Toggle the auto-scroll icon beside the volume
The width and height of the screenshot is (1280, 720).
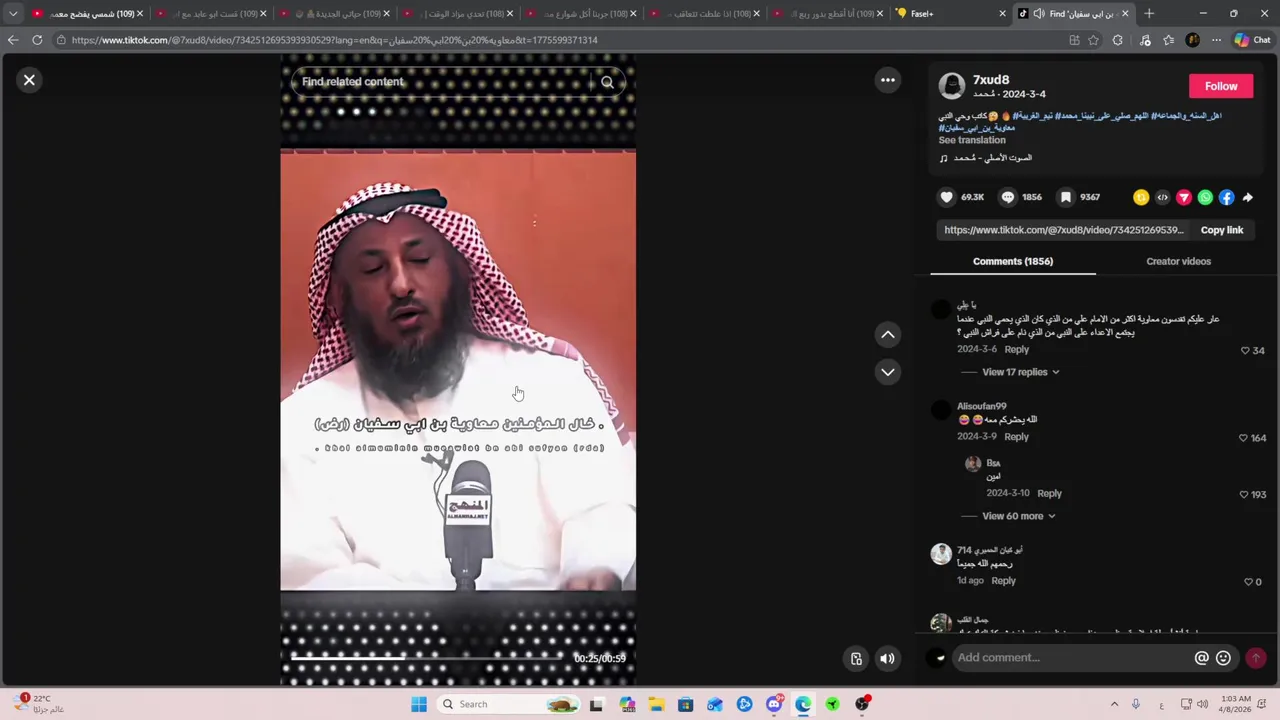pos(856,658)
